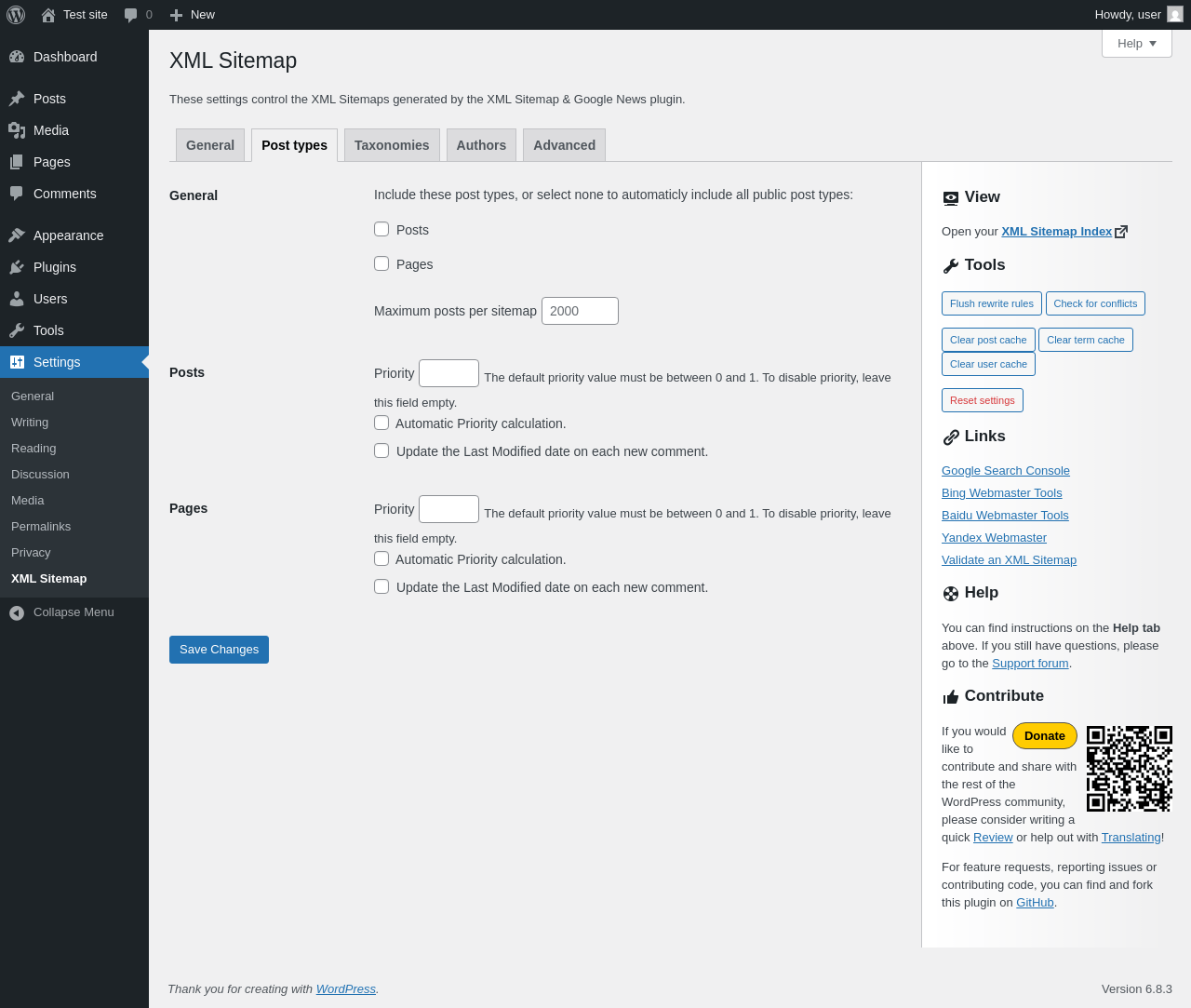Click the Collapse Menu arrow icon
This screenshot has width=1191, height=1008.
17,612
